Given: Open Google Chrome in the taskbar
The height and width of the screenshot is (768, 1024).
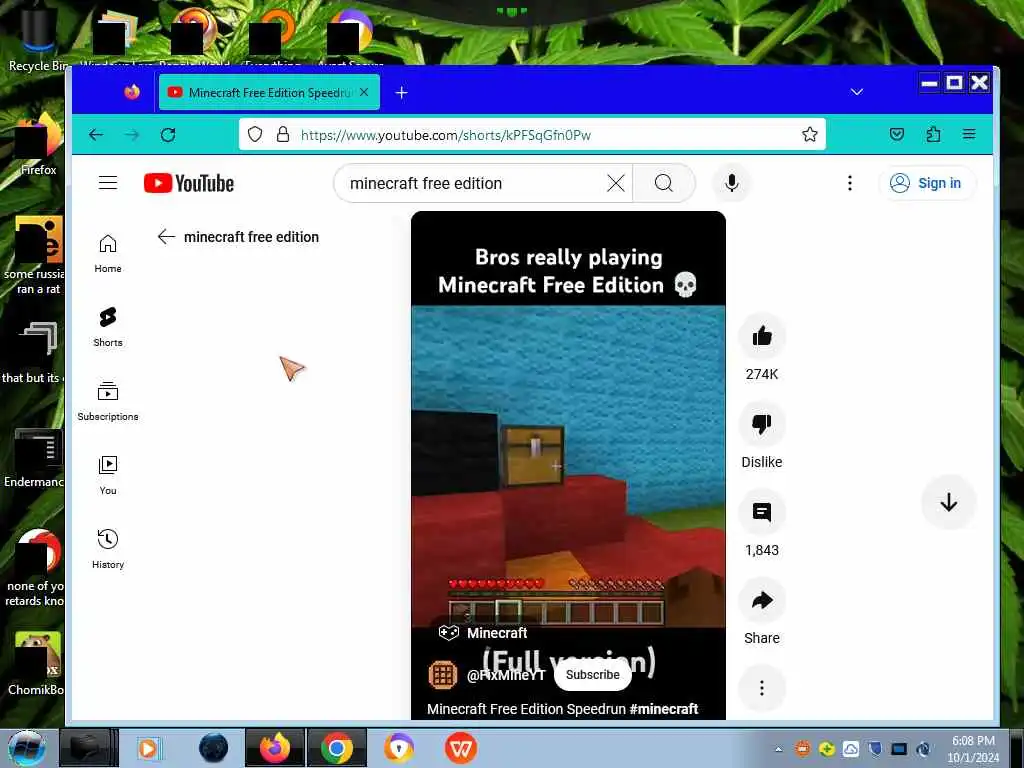Looking at the screenshot, I should [x=336, y=748].
